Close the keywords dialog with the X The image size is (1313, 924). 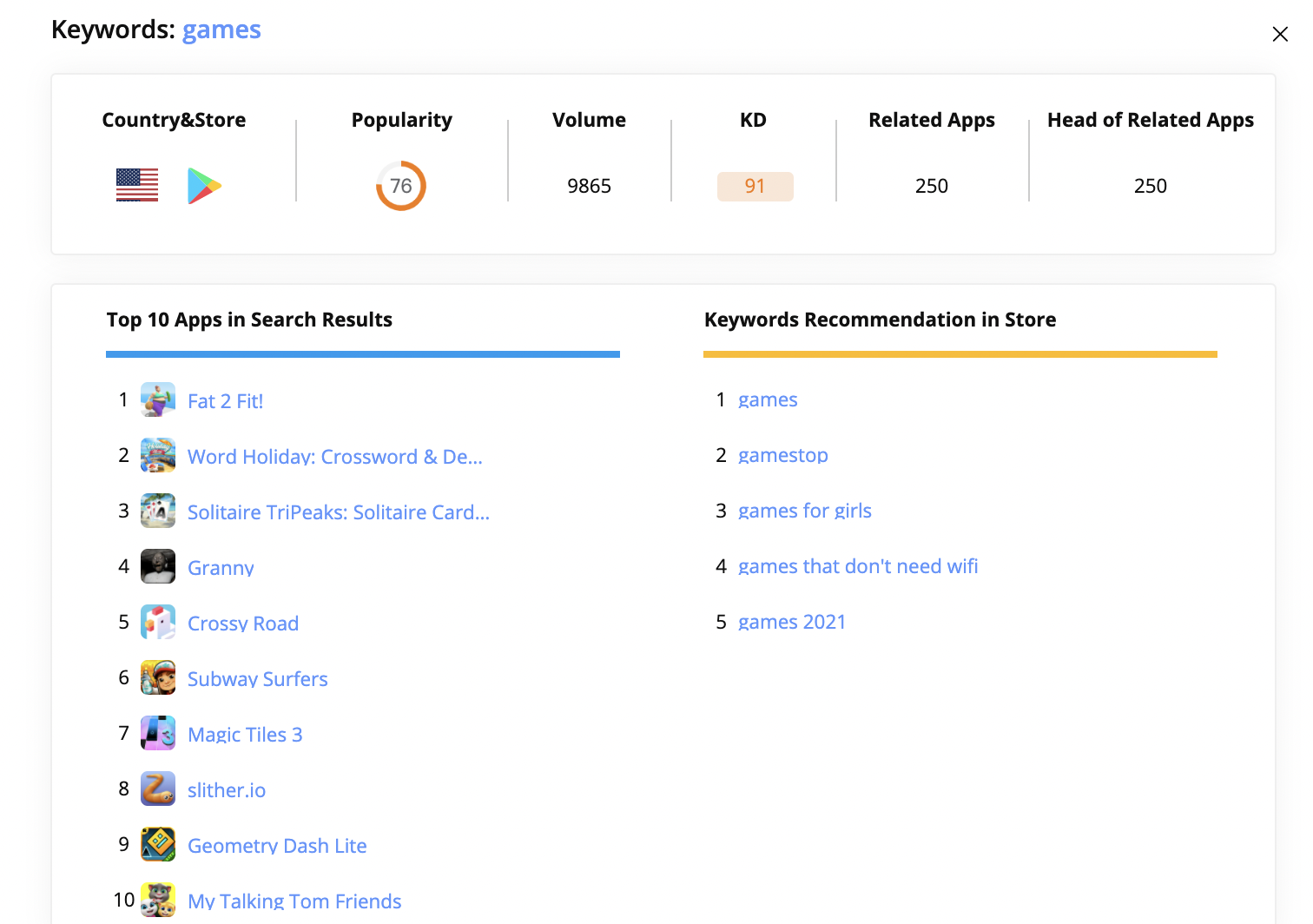1279,34
